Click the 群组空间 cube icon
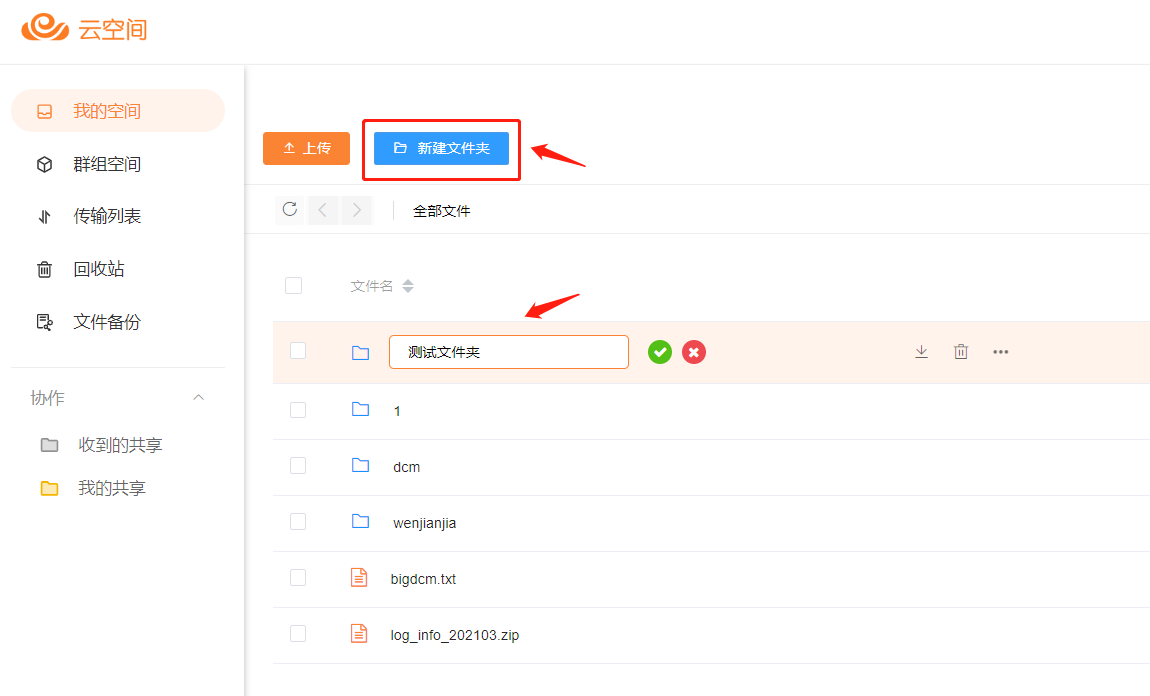Image resolution: width=1150 pixels, height=696 pixels. pyautogui.click(x=45, y=164)
